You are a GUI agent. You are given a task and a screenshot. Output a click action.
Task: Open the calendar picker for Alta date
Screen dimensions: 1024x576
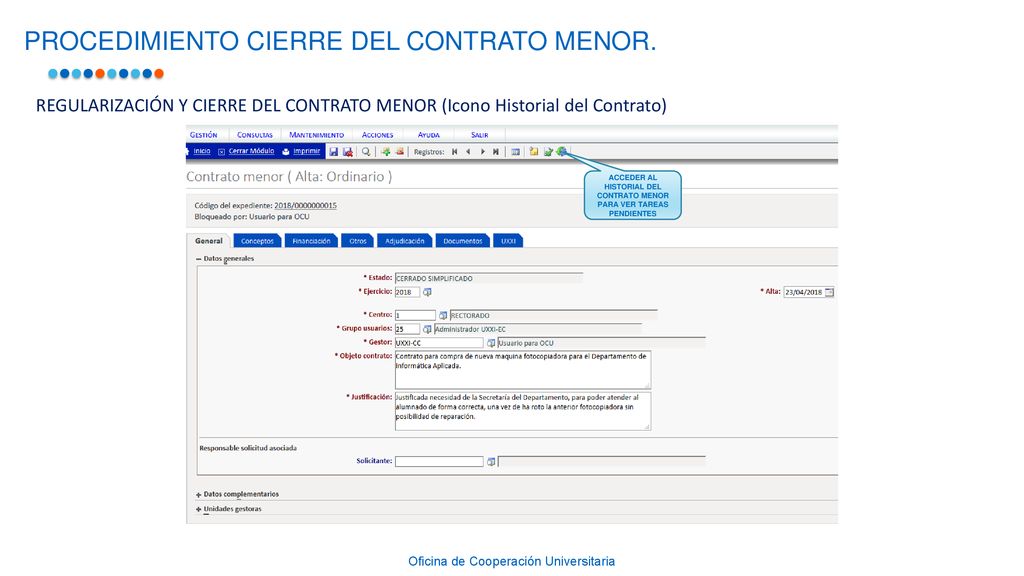click(829, 292)
